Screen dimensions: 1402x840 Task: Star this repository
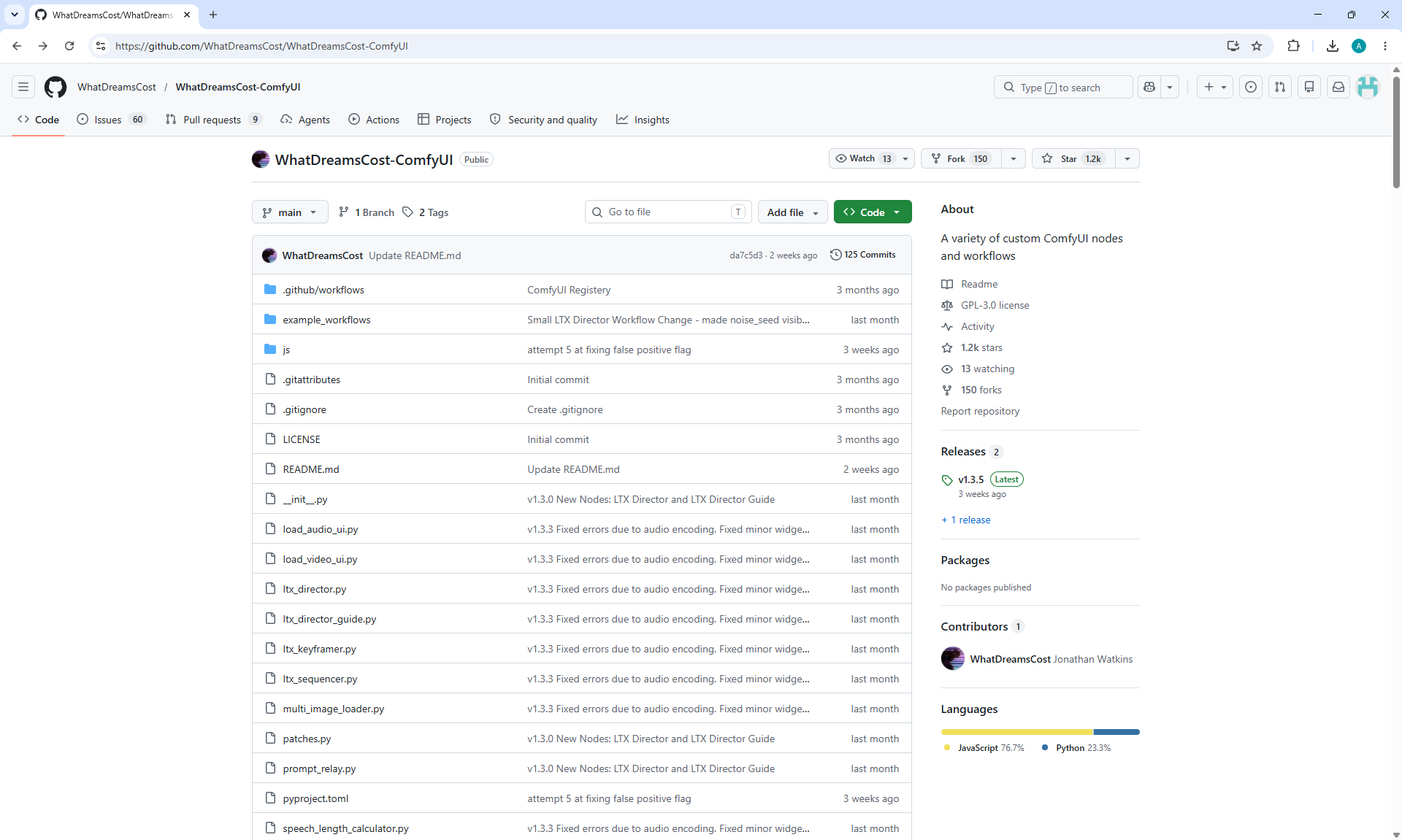(1074, 158)
